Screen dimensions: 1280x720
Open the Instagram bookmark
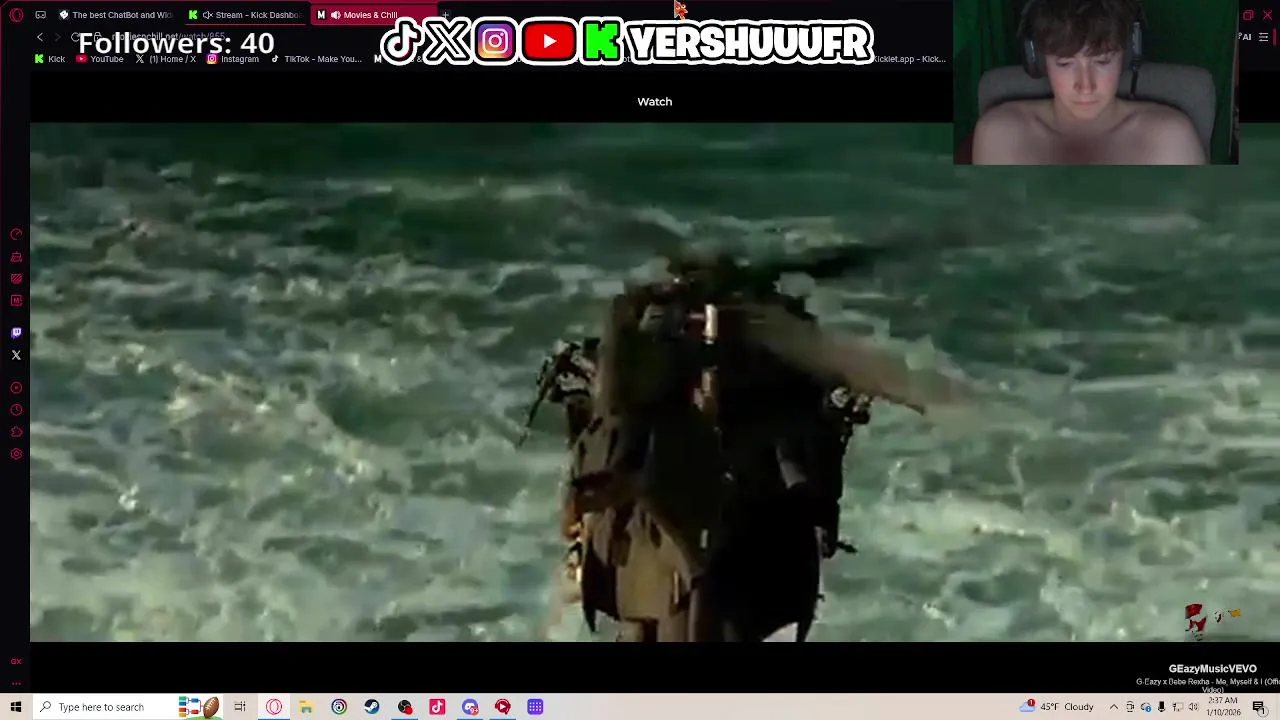(233, 59)
